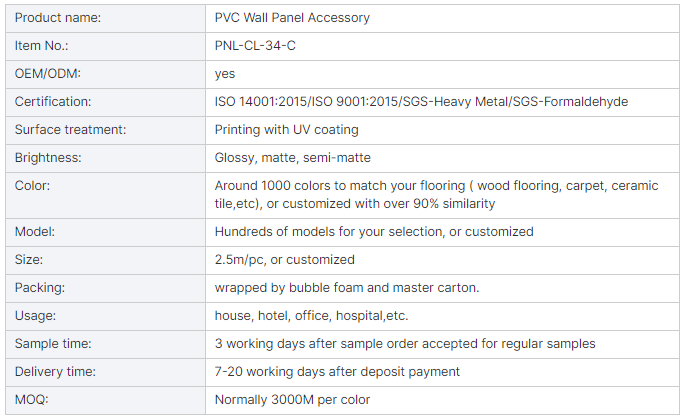Select the "yes" value for OEM/ODM
Screen dimensions: 687x419
225,74
